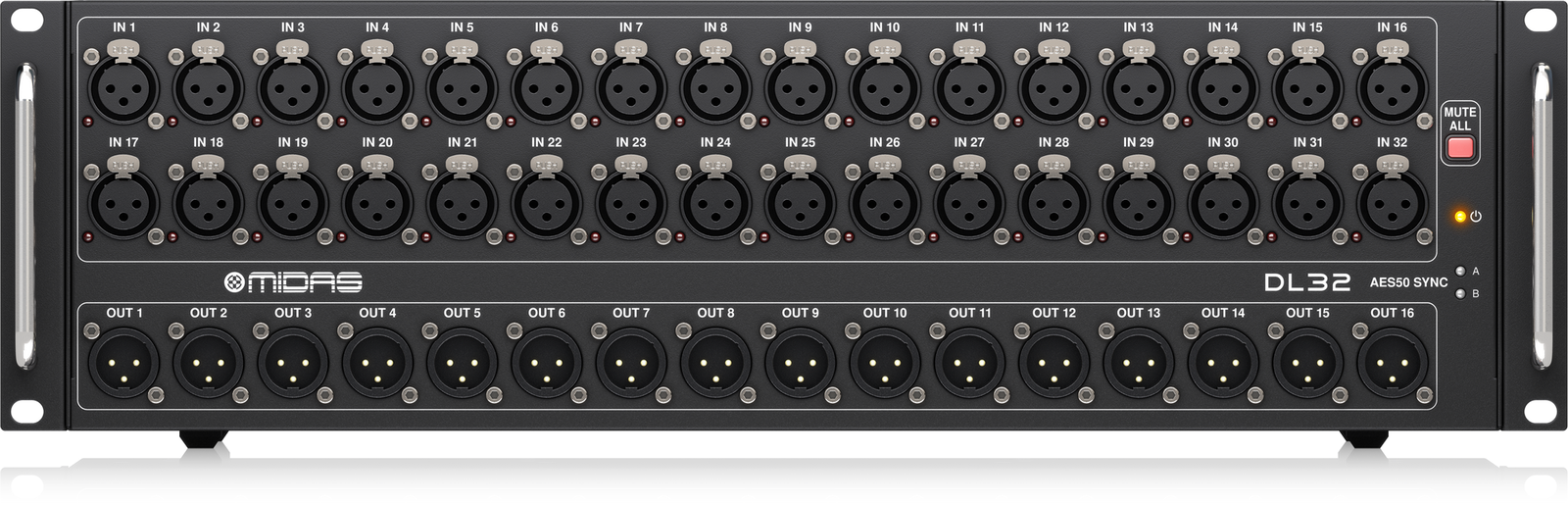1568x505 pixels.
Task: Click the IN 20 XLR input connector
Action: [x=377, y=203]
